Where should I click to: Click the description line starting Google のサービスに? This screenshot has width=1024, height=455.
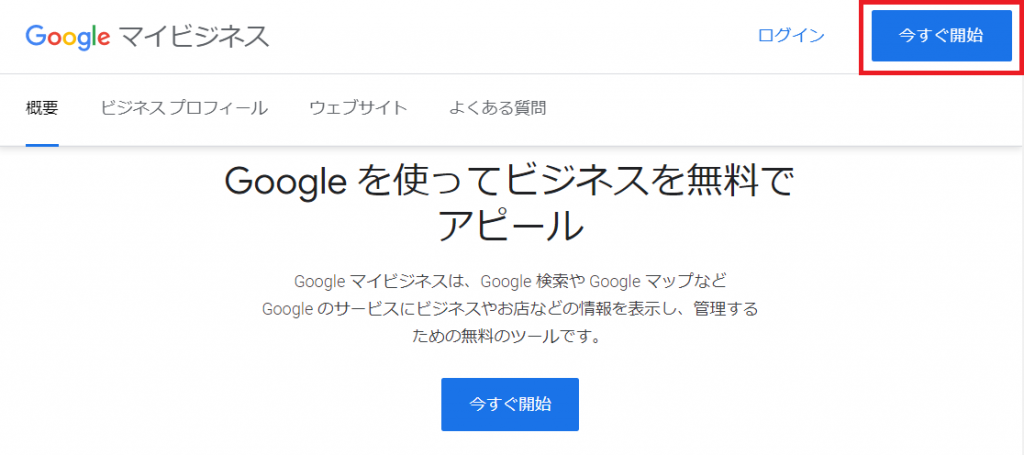(510, 309)
